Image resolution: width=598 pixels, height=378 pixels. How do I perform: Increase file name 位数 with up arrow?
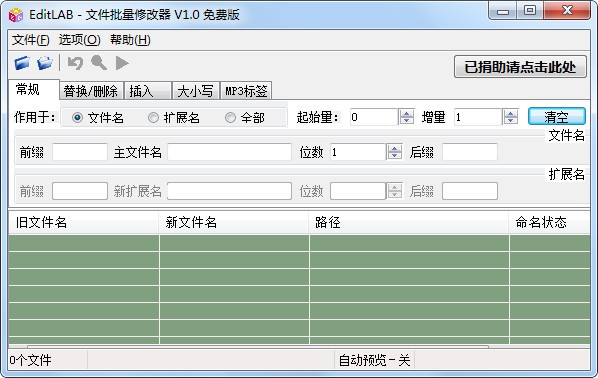click(395, 148)
